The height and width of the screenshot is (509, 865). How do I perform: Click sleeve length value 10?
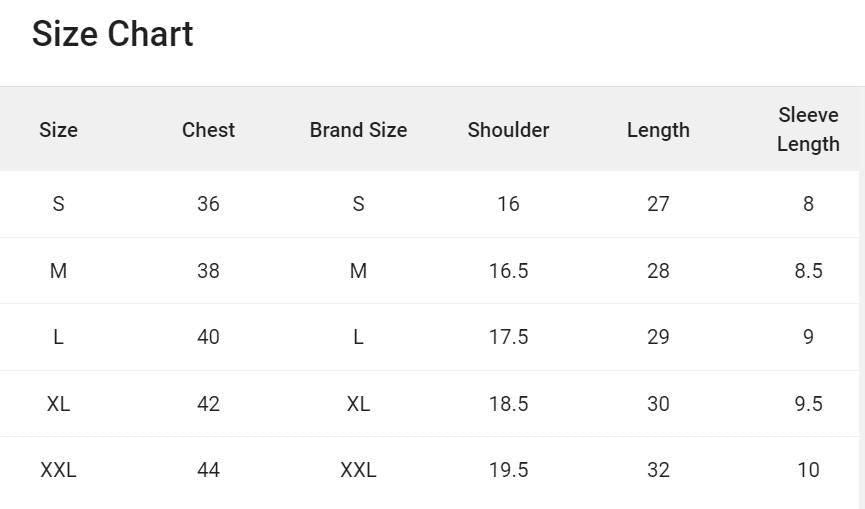click(808, 470)
